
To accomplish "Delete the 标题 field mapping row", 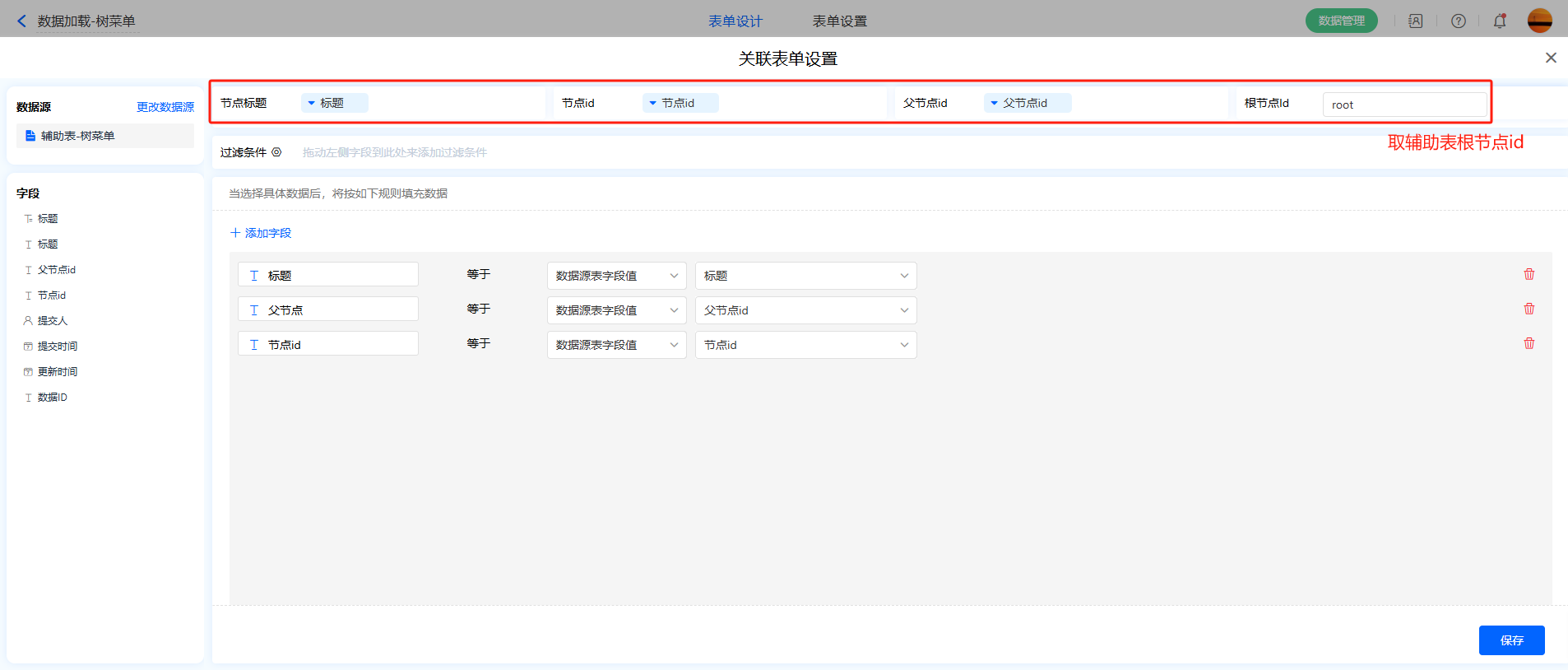I will (x=1529, y=274).
